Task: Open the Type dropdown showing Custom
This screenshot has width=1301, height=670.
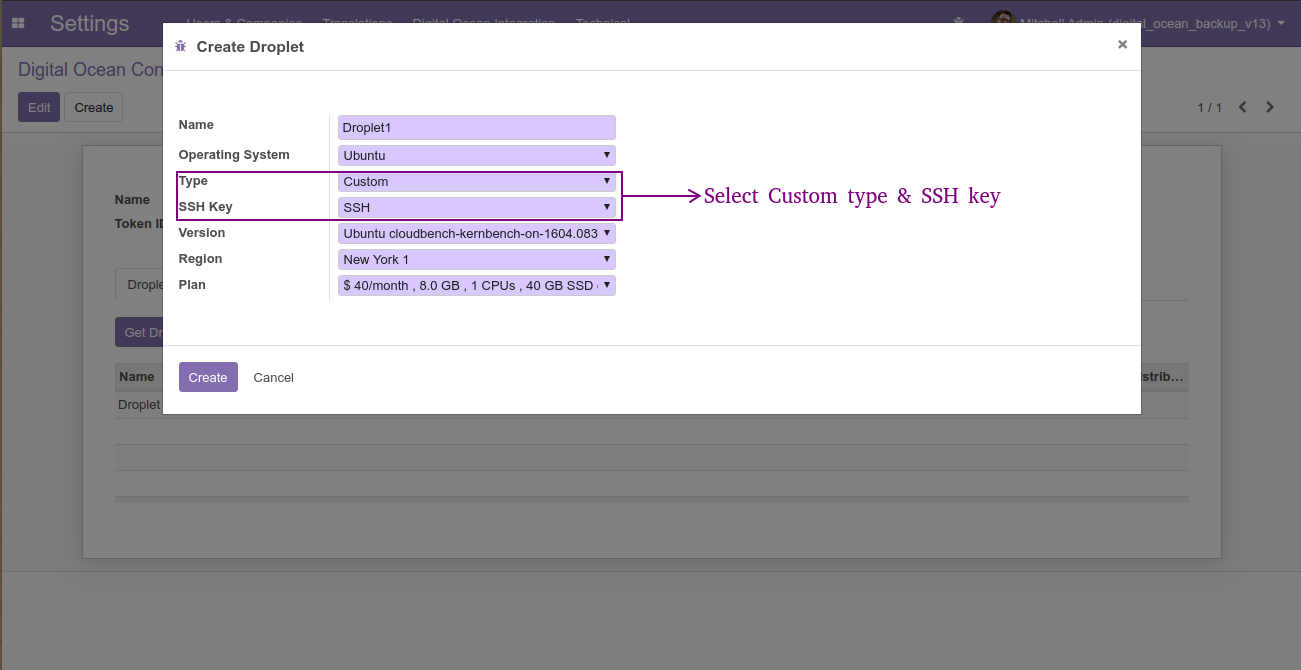Action: tap(477, 181)
